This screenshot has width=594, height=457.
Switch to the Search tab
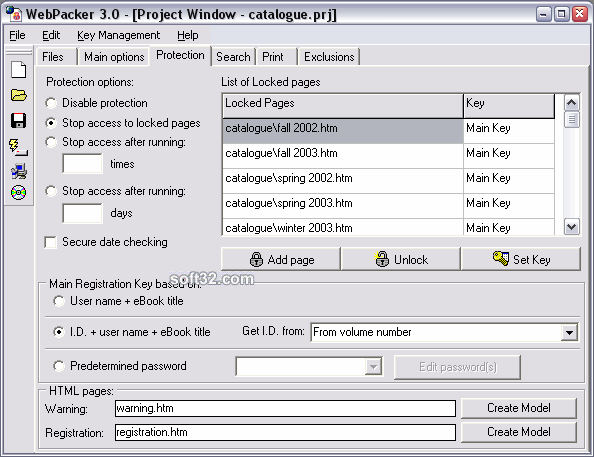(233, 57)
